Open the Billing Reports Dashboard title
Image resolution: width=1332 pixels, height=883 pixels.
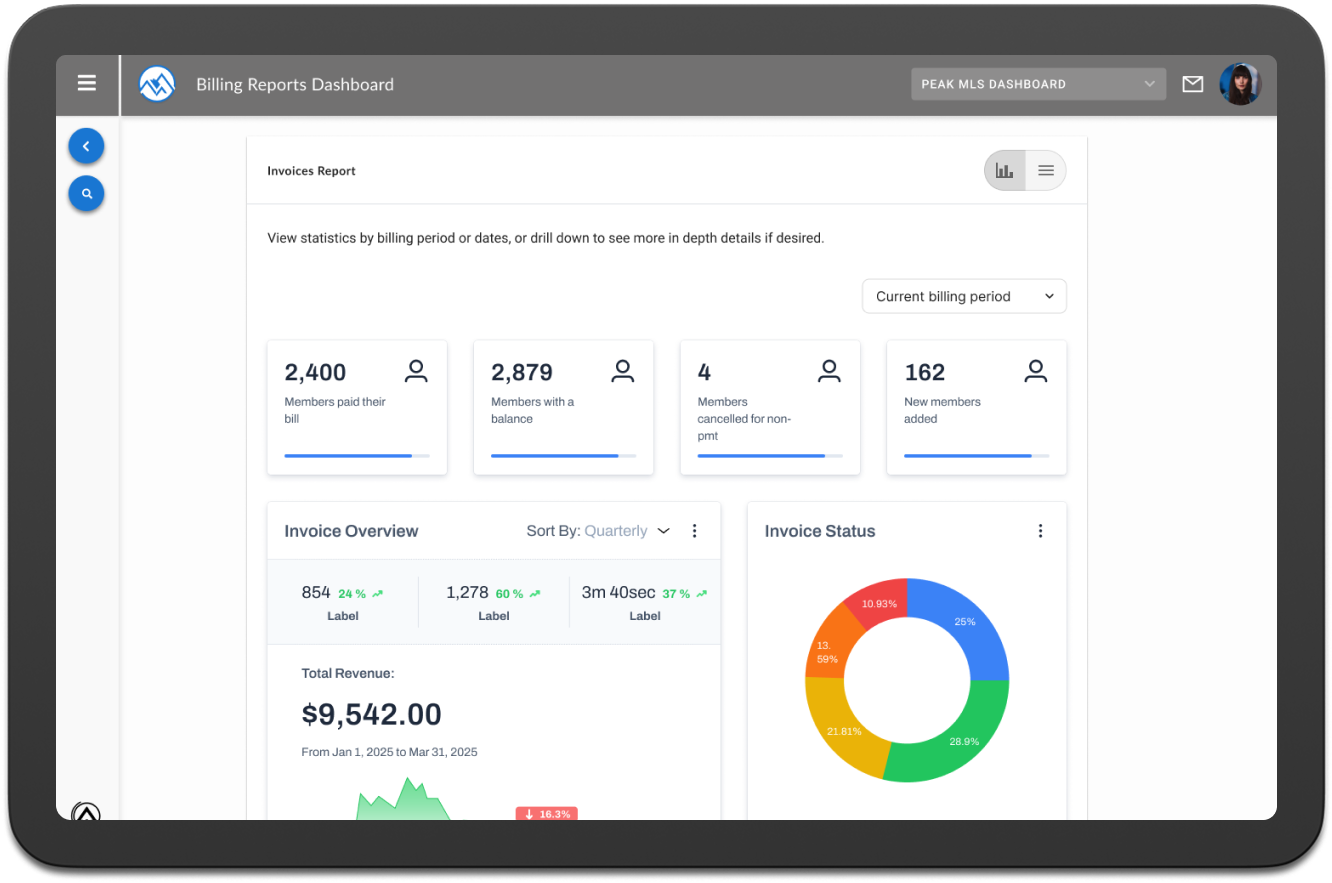click(x=295, y=84)
